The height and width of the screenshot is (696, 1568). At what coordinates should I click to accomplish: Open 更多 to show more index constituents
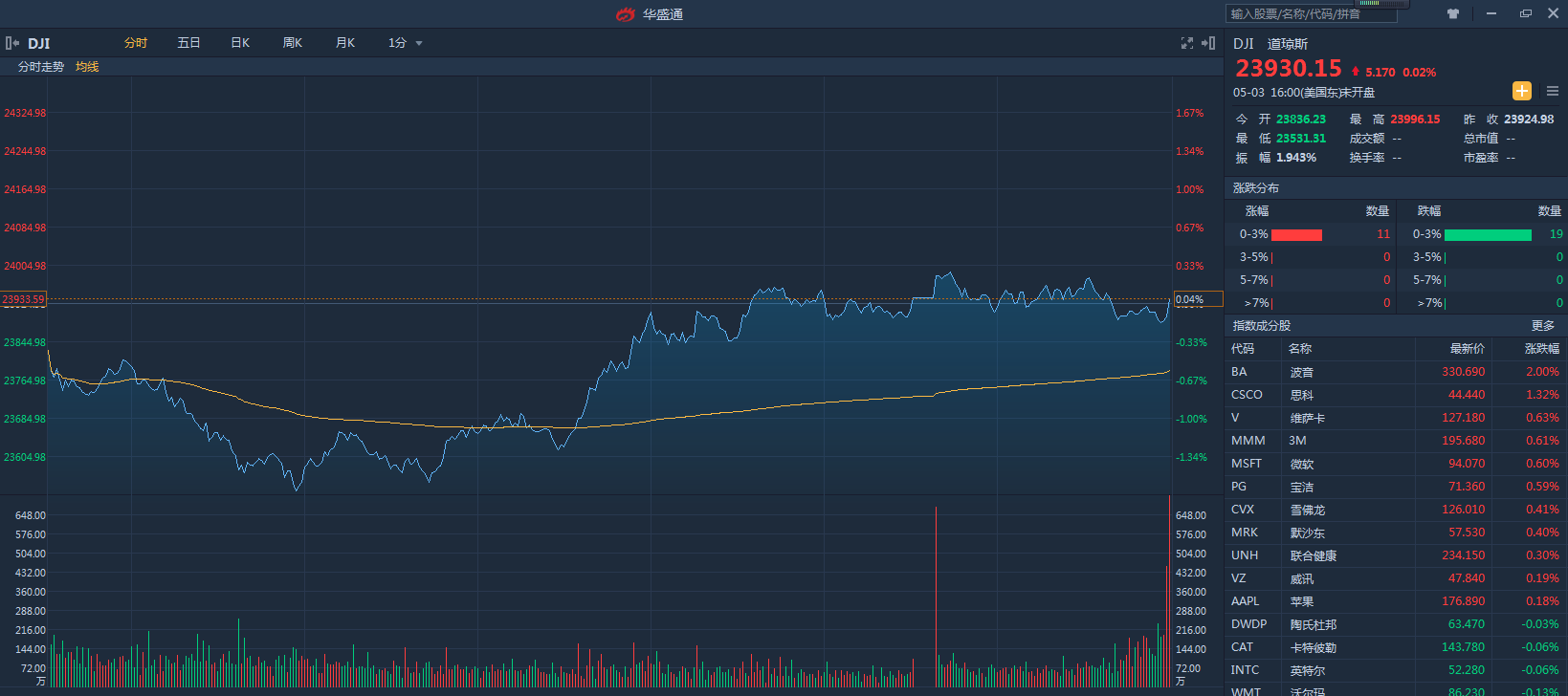(1543, 326)
